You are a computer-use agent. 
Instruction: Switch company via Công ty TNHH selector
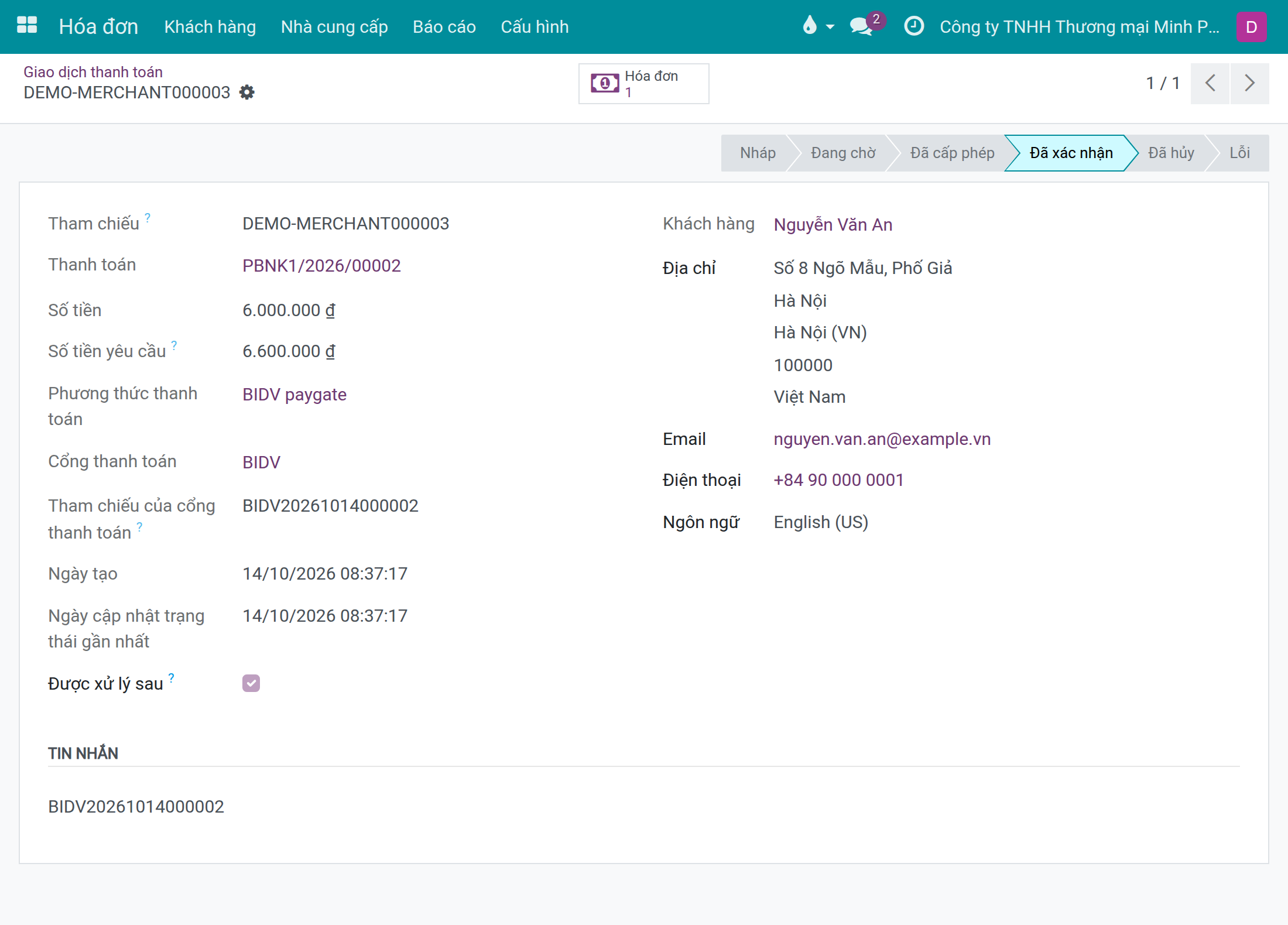(x=1080, y=26)
